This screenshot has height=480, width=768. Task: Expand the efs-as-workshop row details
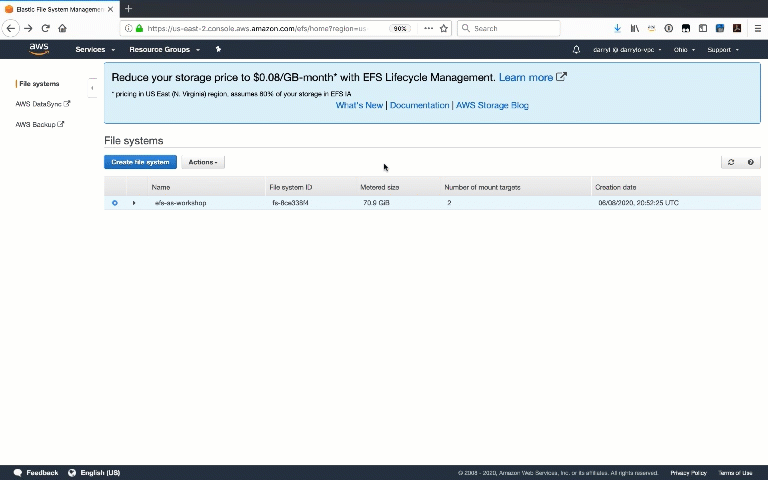(134, 203)
